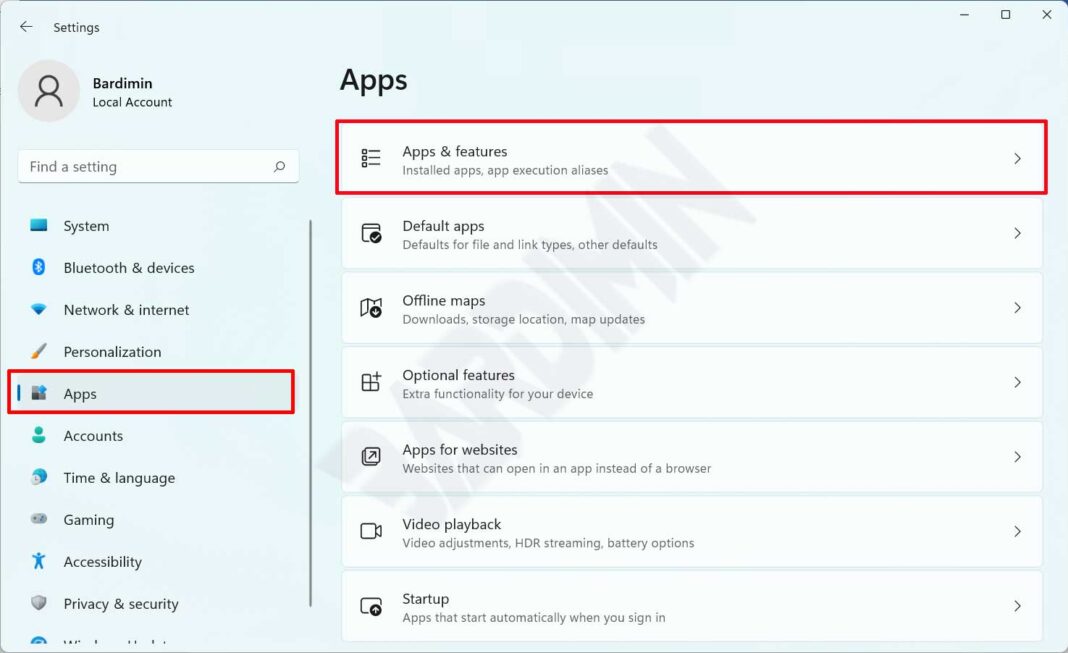Image resolution: width=1068 pixels, height=653 pixels.
Task: Open Startup title
Action: point(425,599)
